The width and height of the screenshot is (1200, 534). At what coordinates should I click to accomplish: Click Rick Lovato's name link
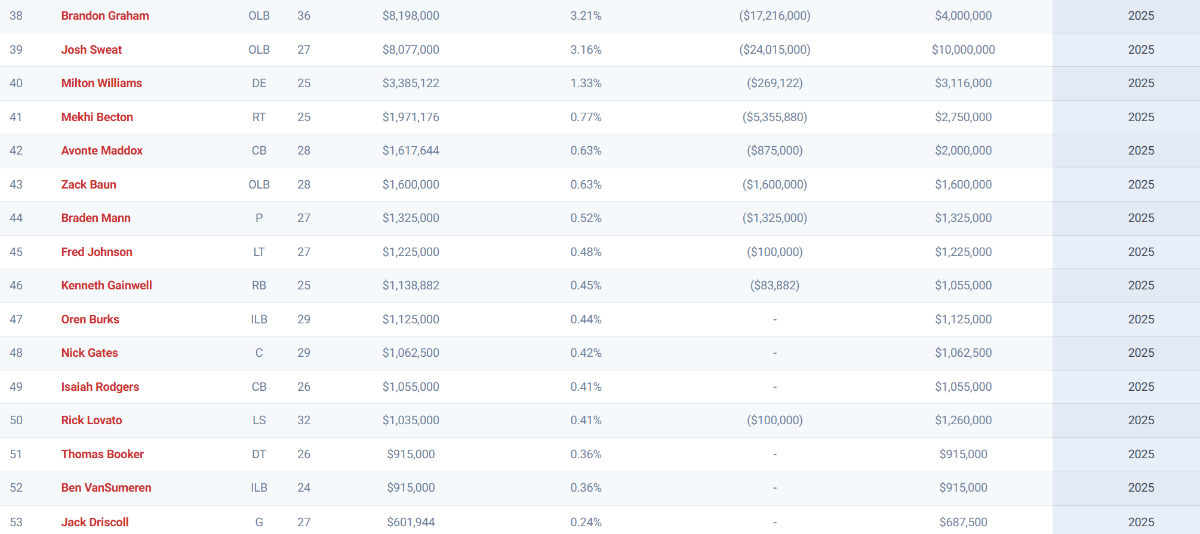[x=91, y=421]
